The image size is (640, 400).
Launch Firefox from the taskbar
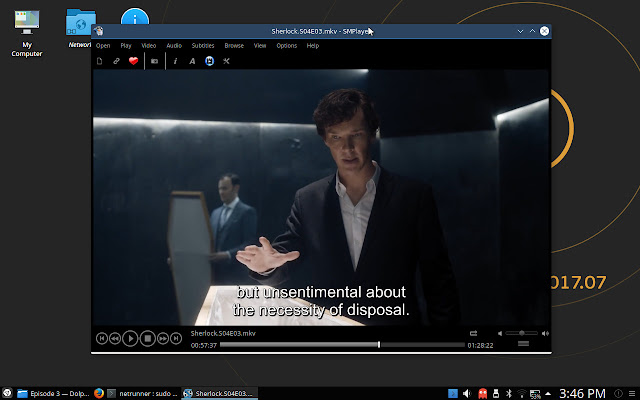[99, 393]
